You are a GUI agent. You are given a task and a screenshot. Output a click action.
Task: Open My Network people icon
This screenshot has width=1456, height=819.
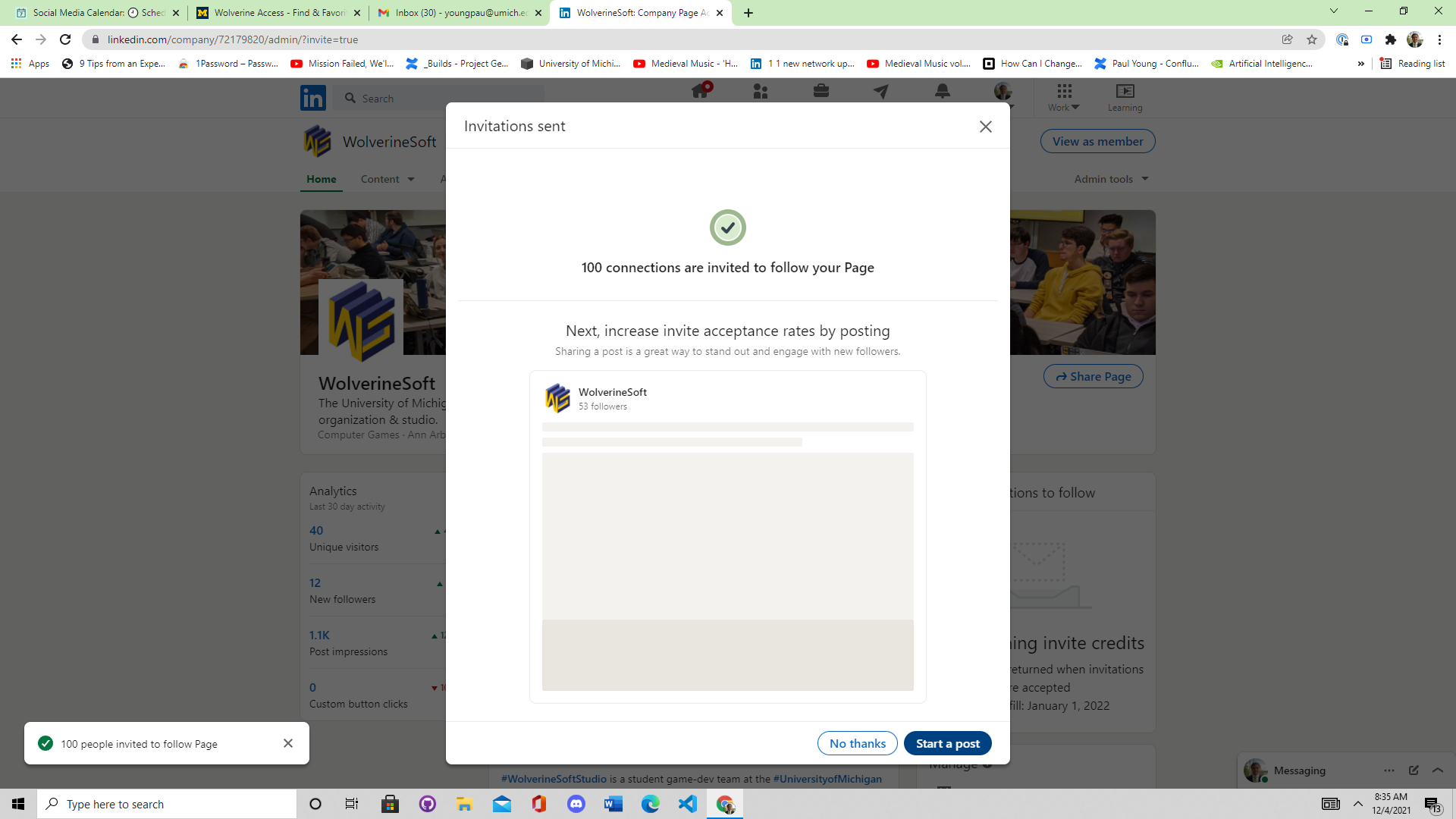[x=761, y=91]
